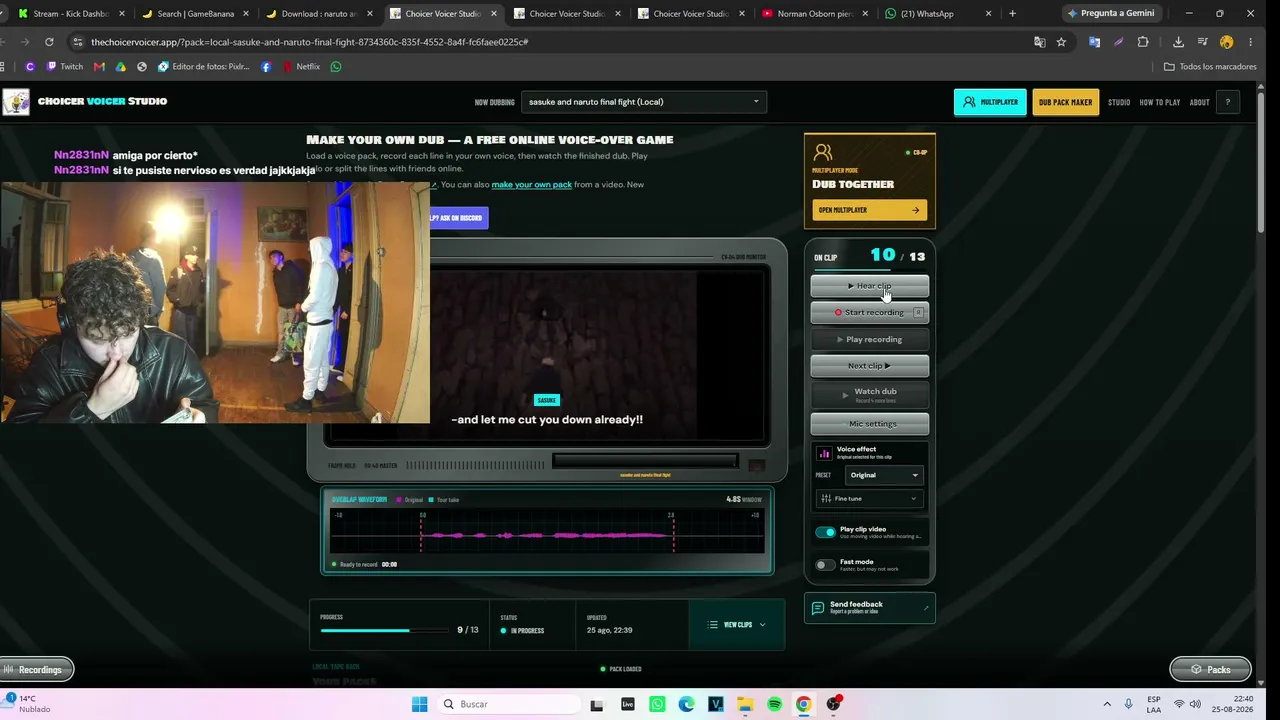This screenshot has height=720, width=1280.
Task: Switch to the Download : naruto tab
Action: 318,14
